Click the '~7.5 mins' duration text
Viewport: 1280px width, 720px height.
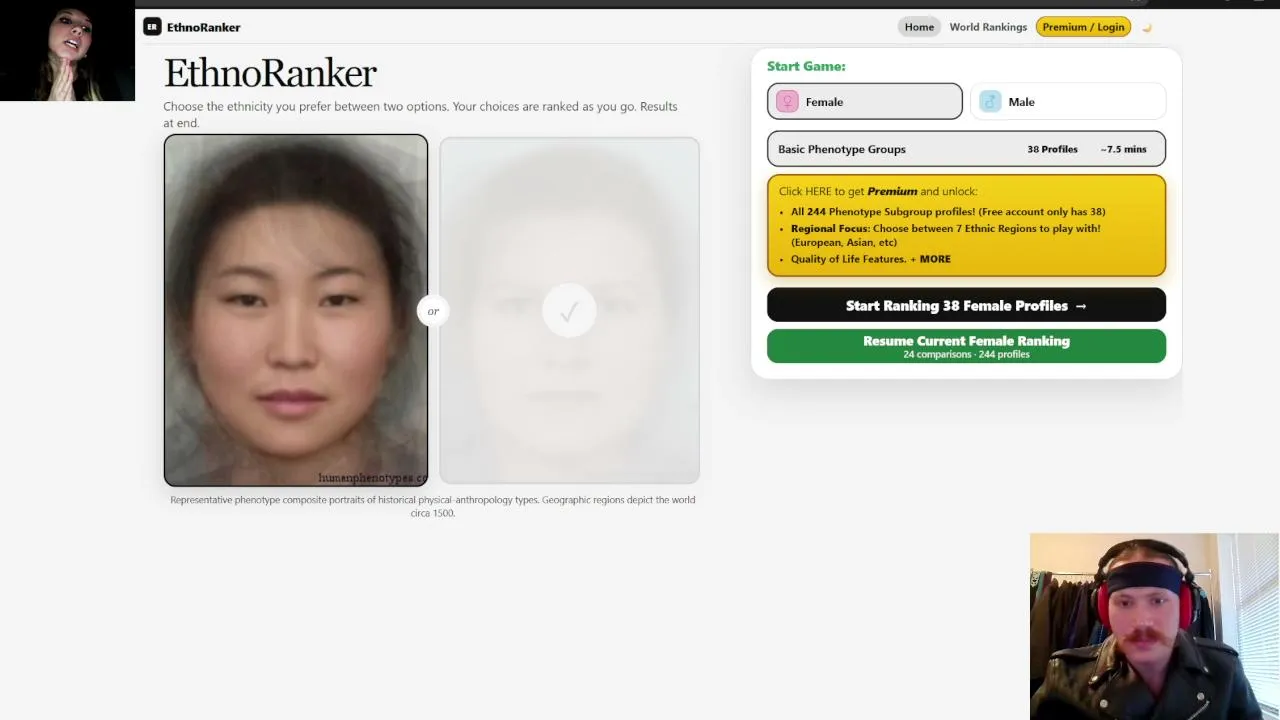pyautogui.click(x=1123, y=149)
